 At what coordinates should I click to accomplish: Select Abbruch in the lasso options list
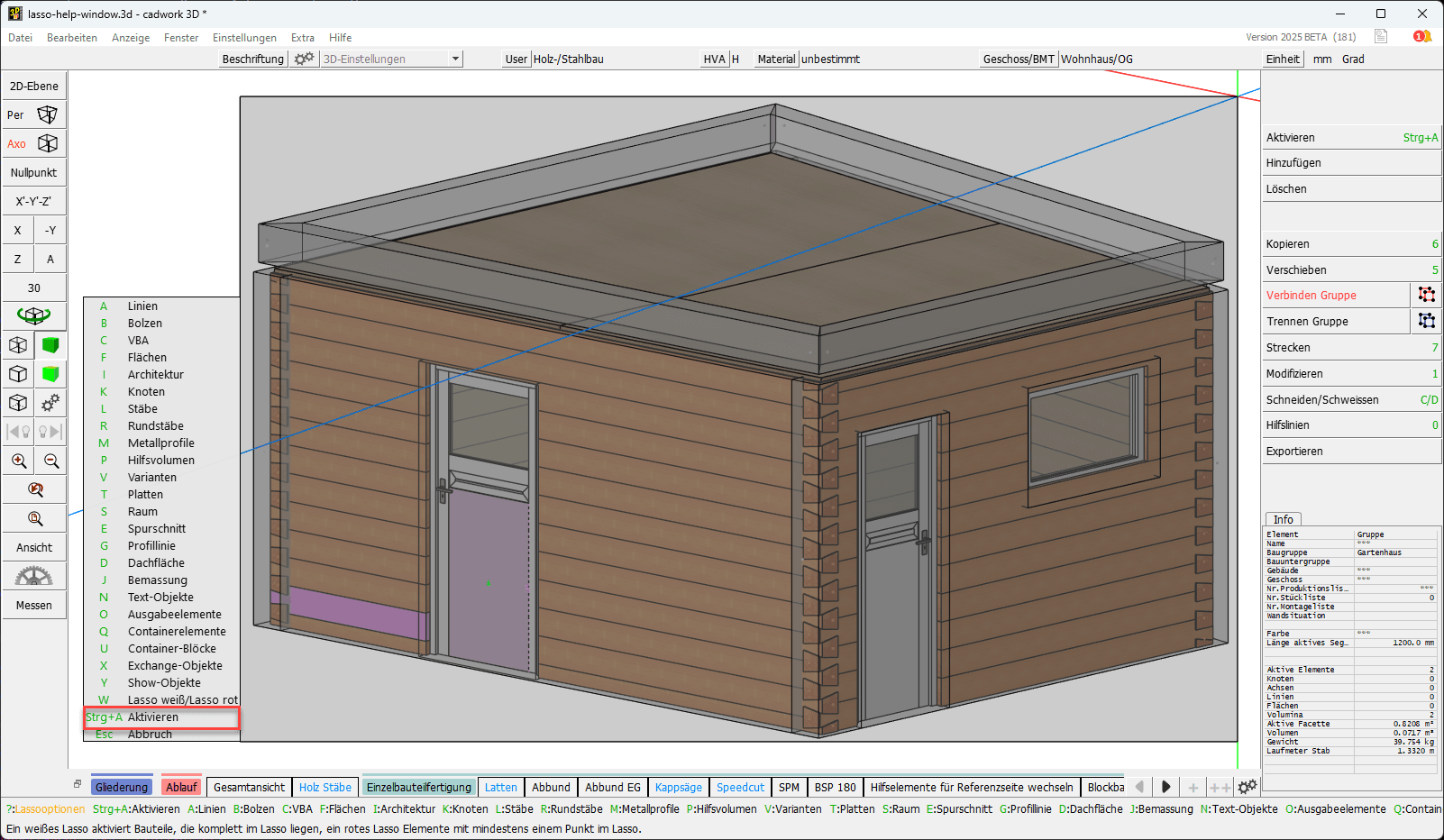point(162,735)
